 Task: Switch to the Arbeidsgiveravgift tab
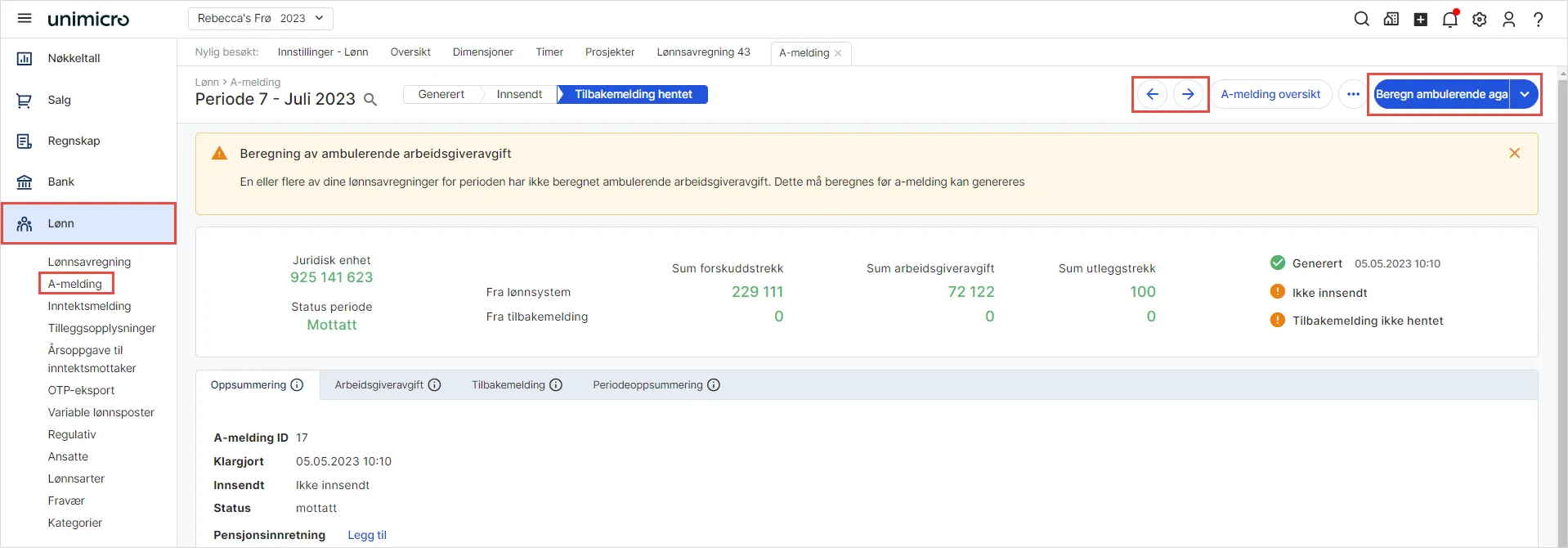click(388, 385)
